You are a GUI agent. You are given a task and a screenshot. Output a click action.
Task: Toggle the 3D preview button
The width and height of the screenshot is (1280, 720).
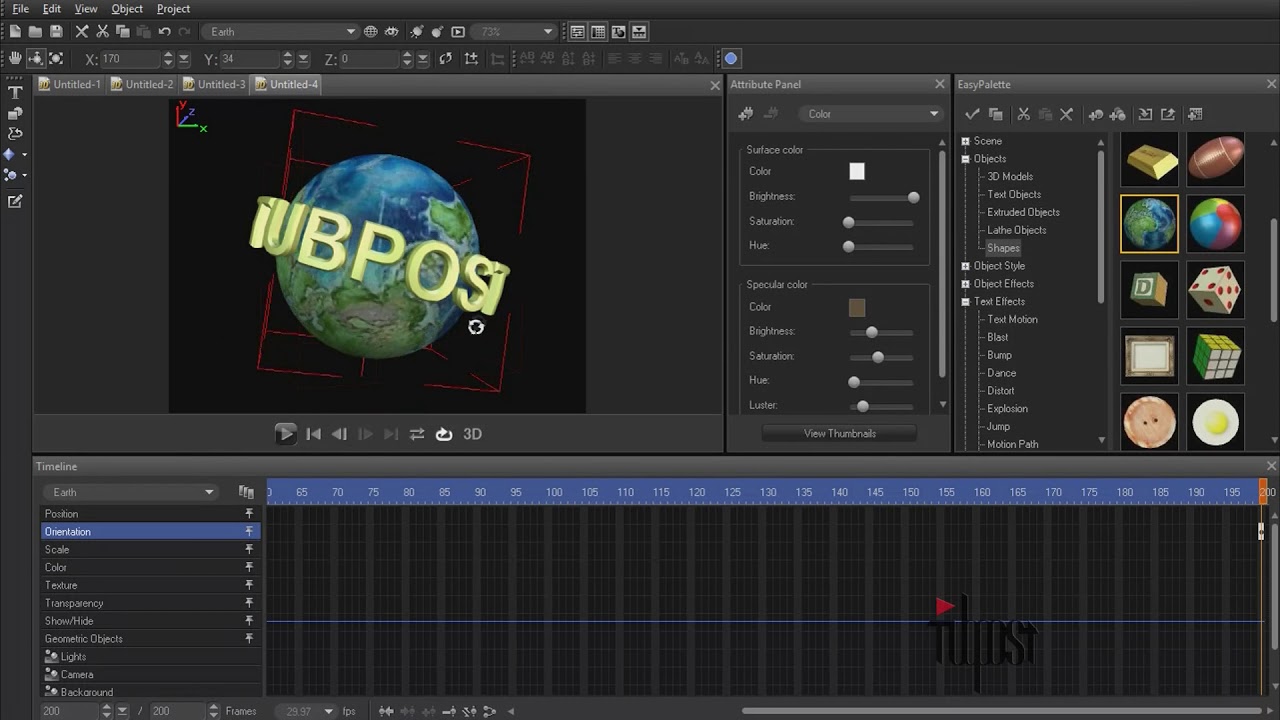[472, 434]
